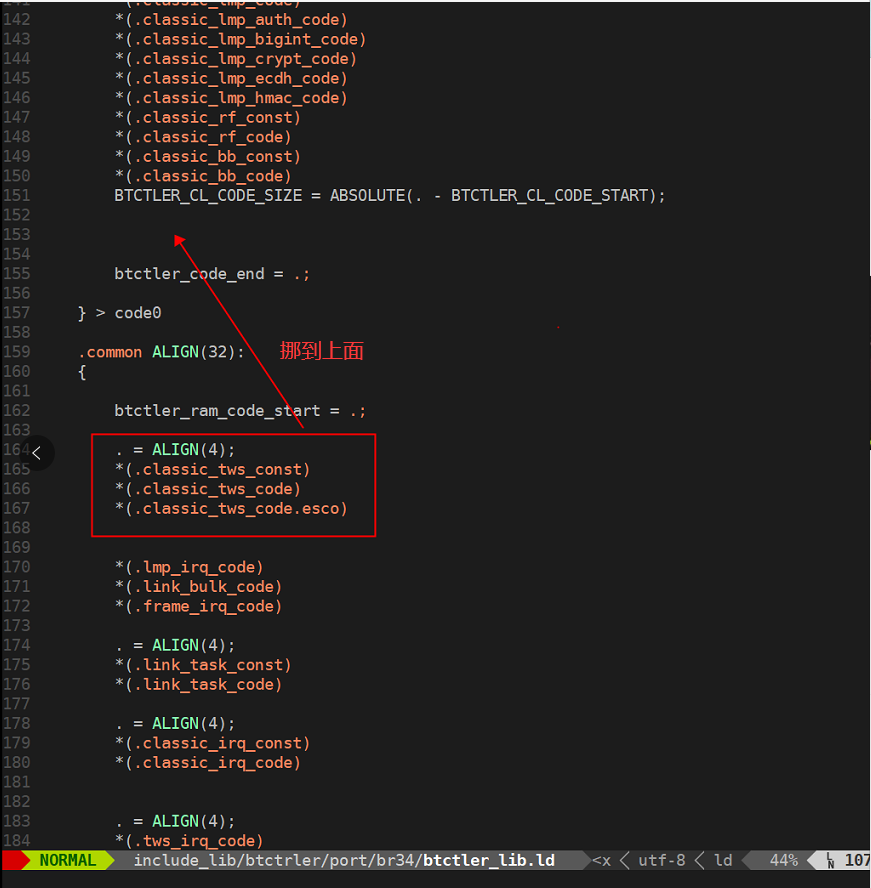Click the btctler_ram_code_start line
The image size is (871, 888).
[240, 411]
